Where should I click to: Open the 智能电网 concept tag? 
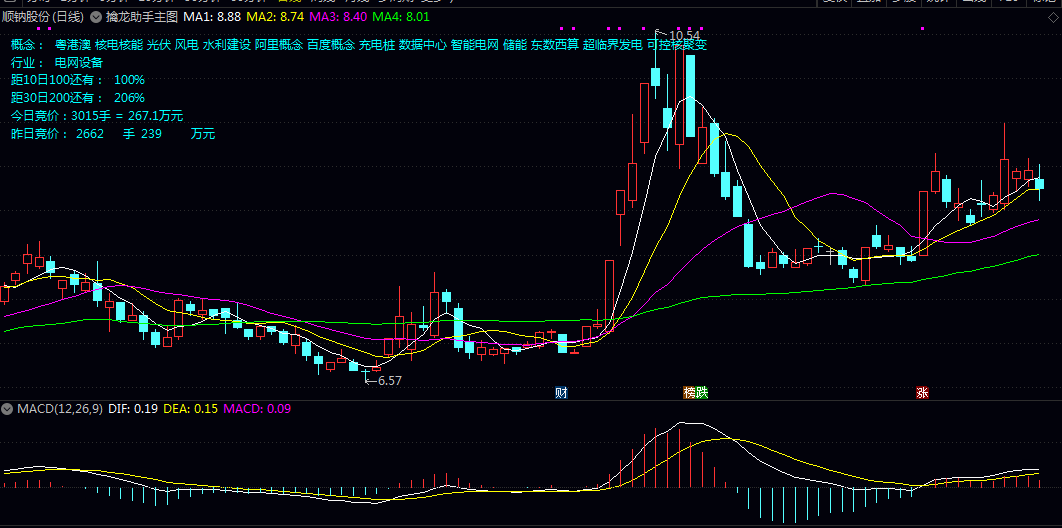click(x=475, y=45)
